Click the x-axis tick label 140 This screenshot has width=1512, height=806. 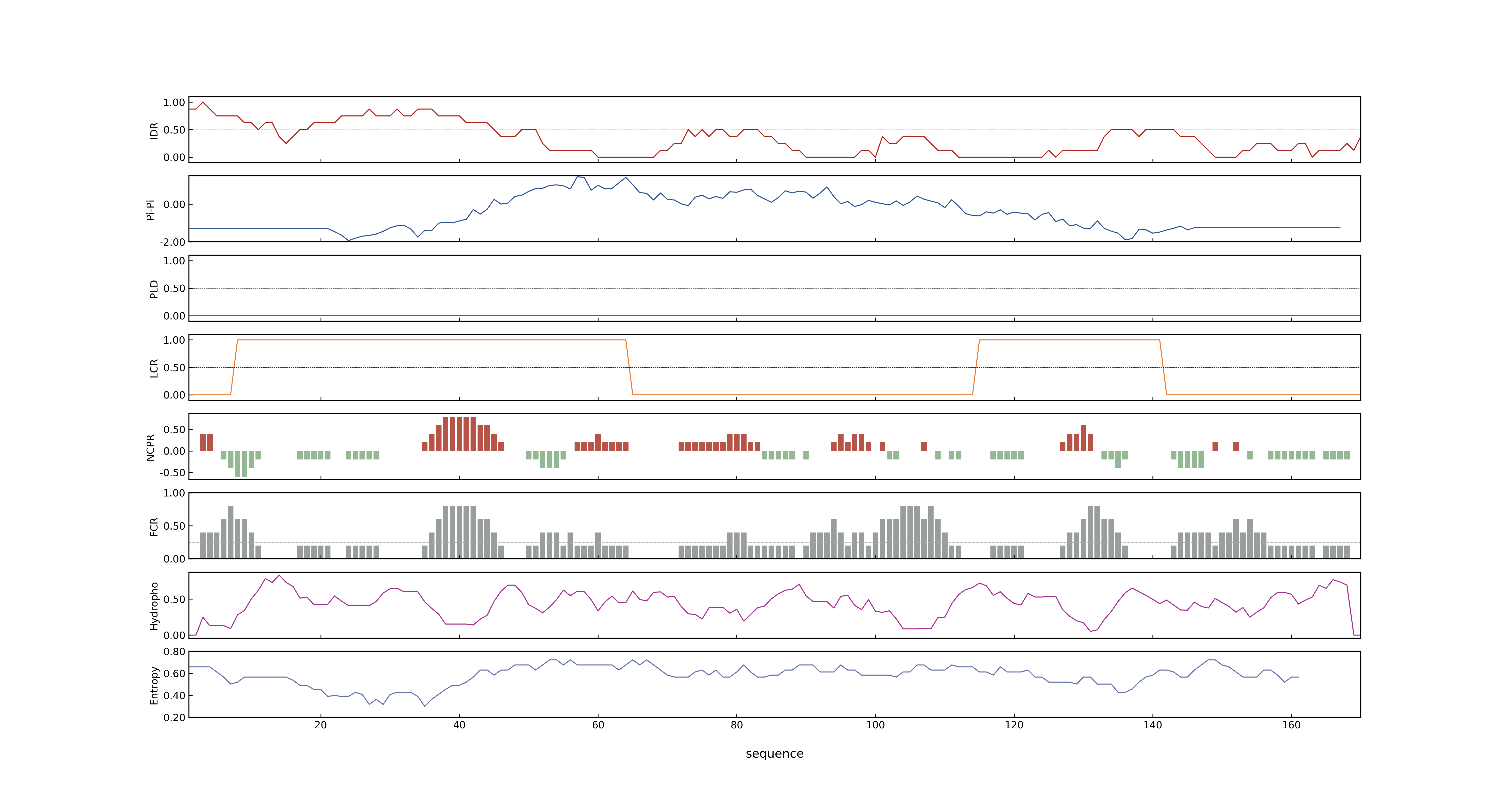1153,725
